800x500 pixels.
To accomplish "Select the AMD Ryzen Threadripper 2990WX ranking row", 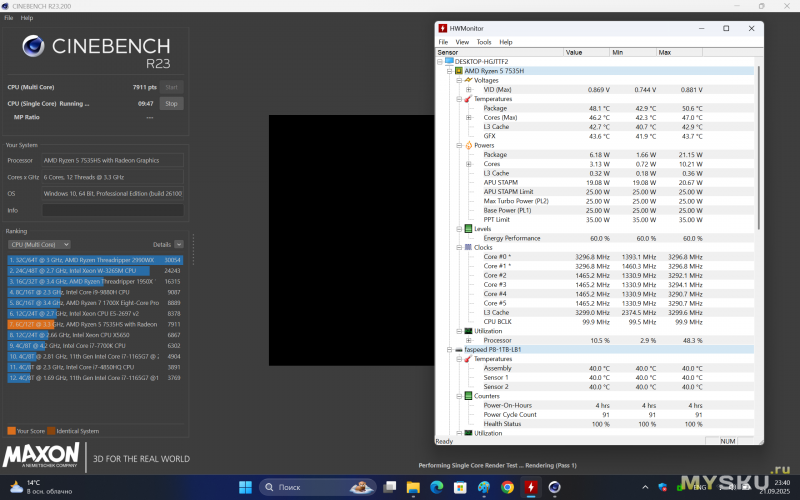I will (x=95, y=260).
